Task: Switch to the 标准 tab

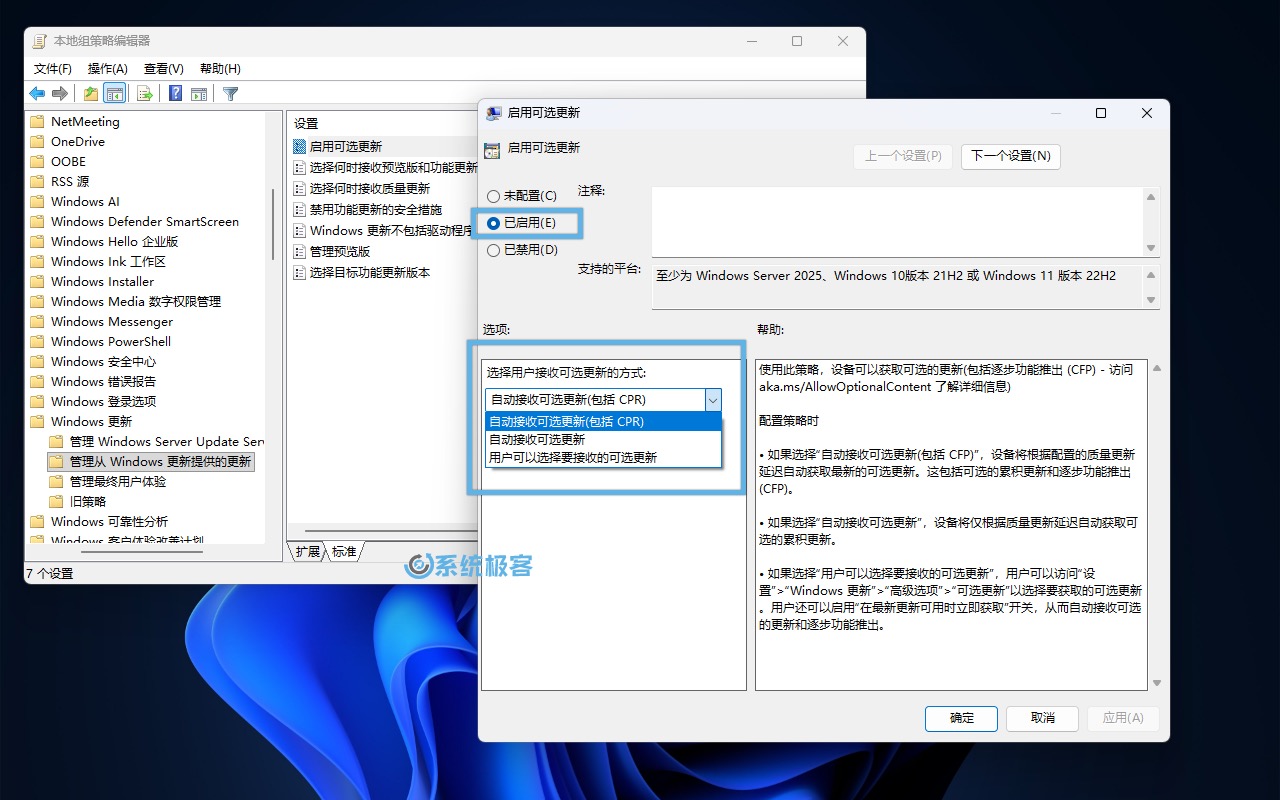Action: 344,551
